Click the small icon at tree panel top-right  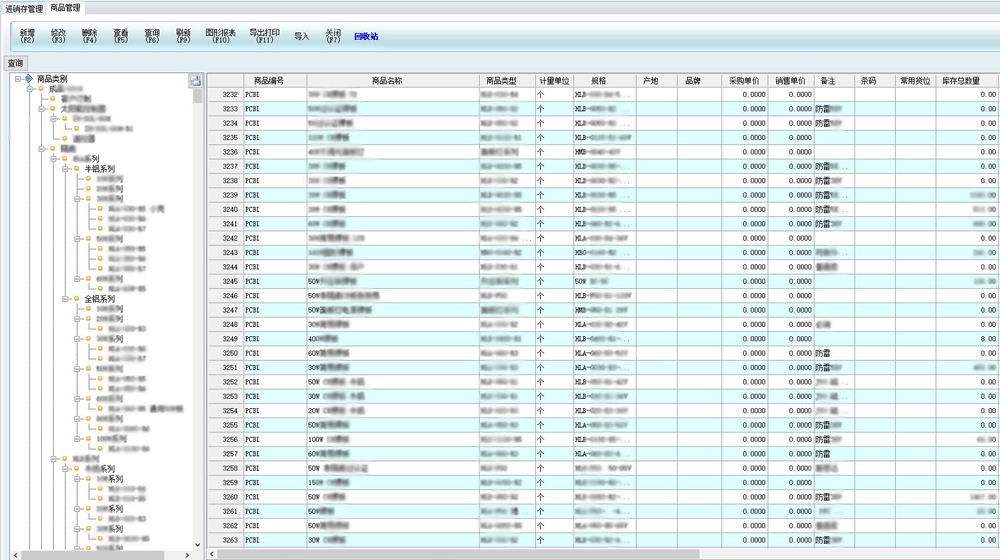pos(196,80)
